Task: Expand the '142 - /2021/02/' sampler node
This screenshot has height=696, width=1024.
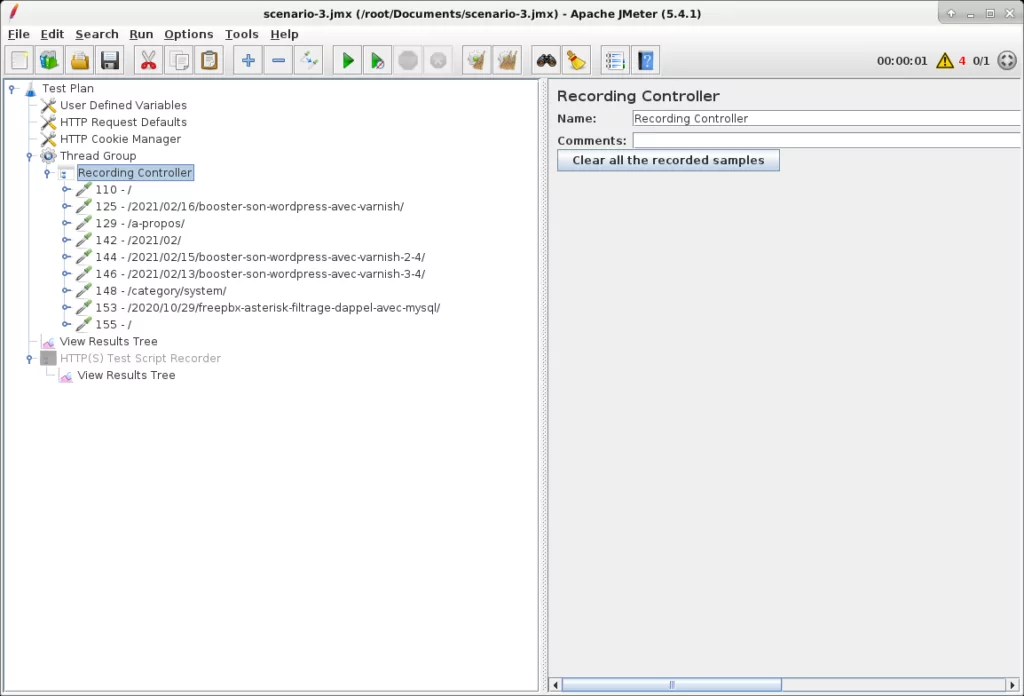Action: click(66, 240)
